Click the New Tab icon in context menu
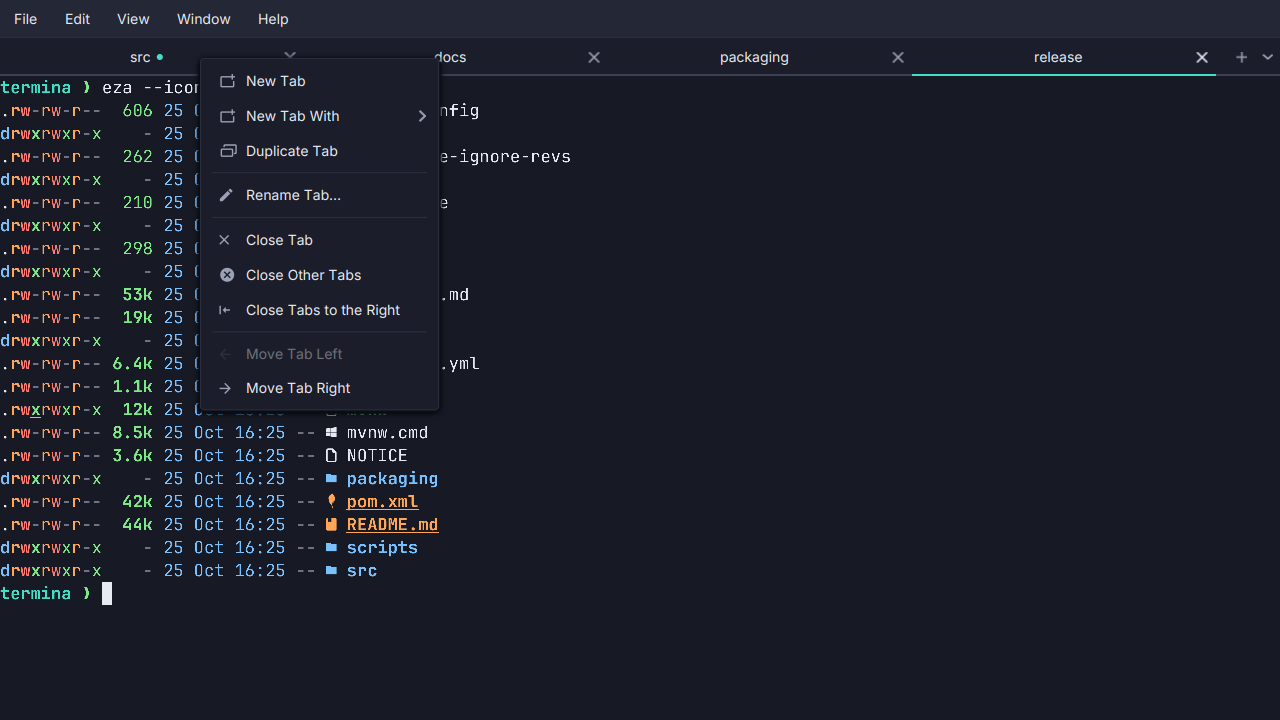Screen dimensions: 1280x720 (x=227, y=81)
